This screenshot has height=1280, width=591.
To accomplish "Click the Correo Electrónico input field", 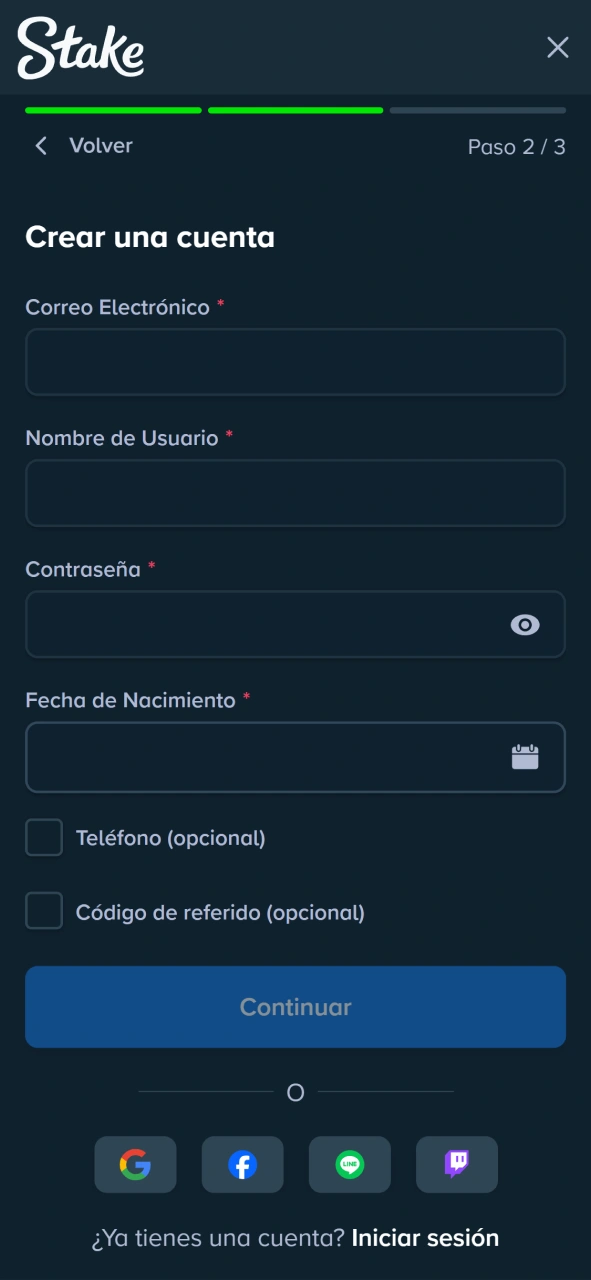I will coord(296,362).
